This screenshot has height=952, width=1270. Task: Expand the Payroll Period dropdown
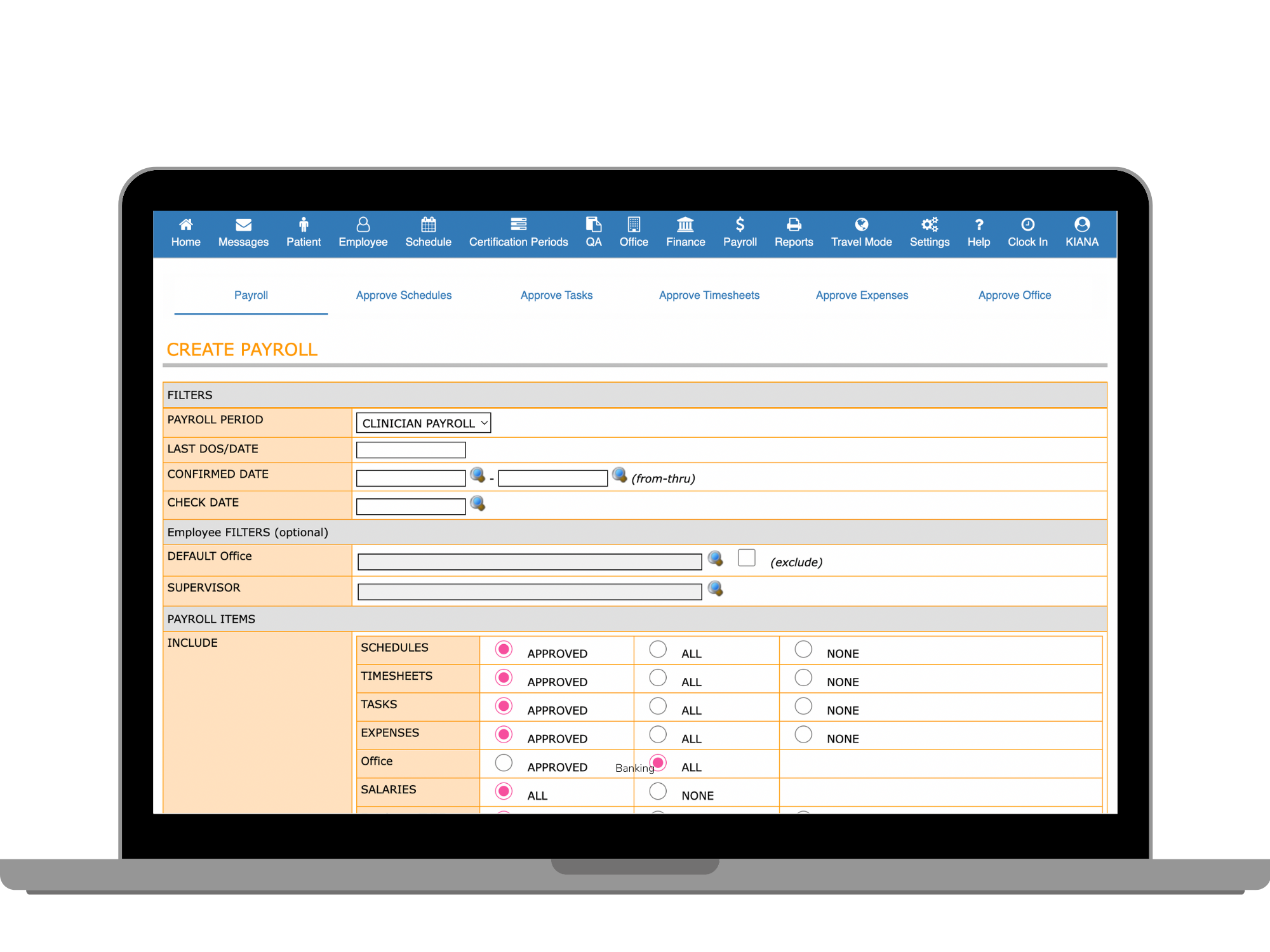(424, 423)
